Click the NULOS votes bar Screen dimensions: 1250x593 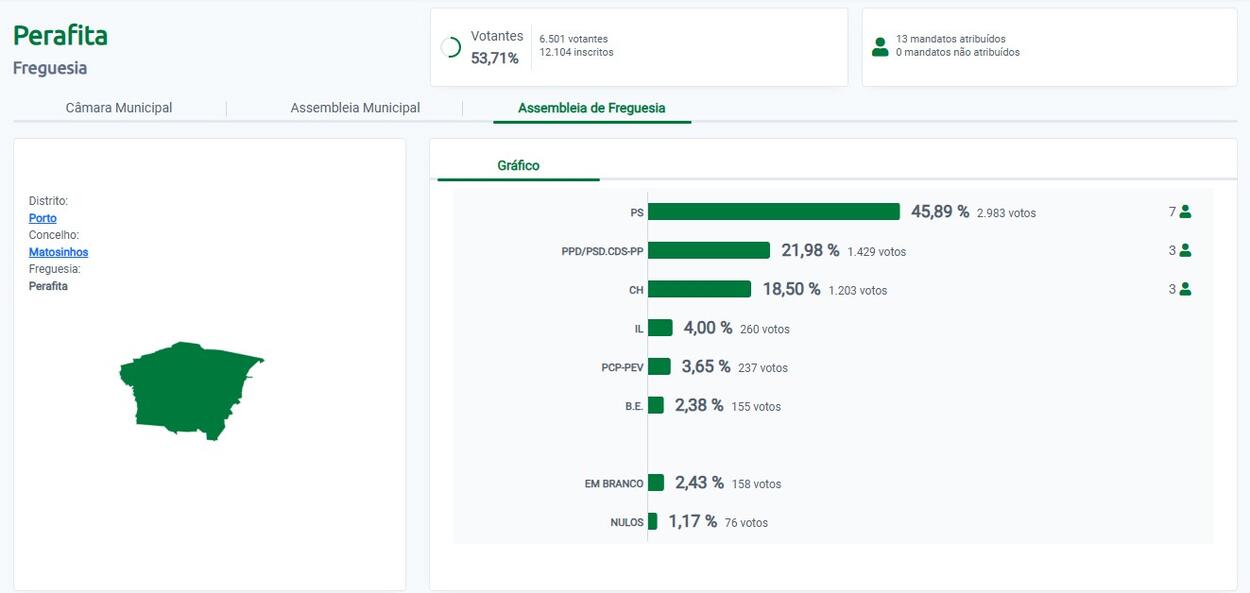click(653, 521)
